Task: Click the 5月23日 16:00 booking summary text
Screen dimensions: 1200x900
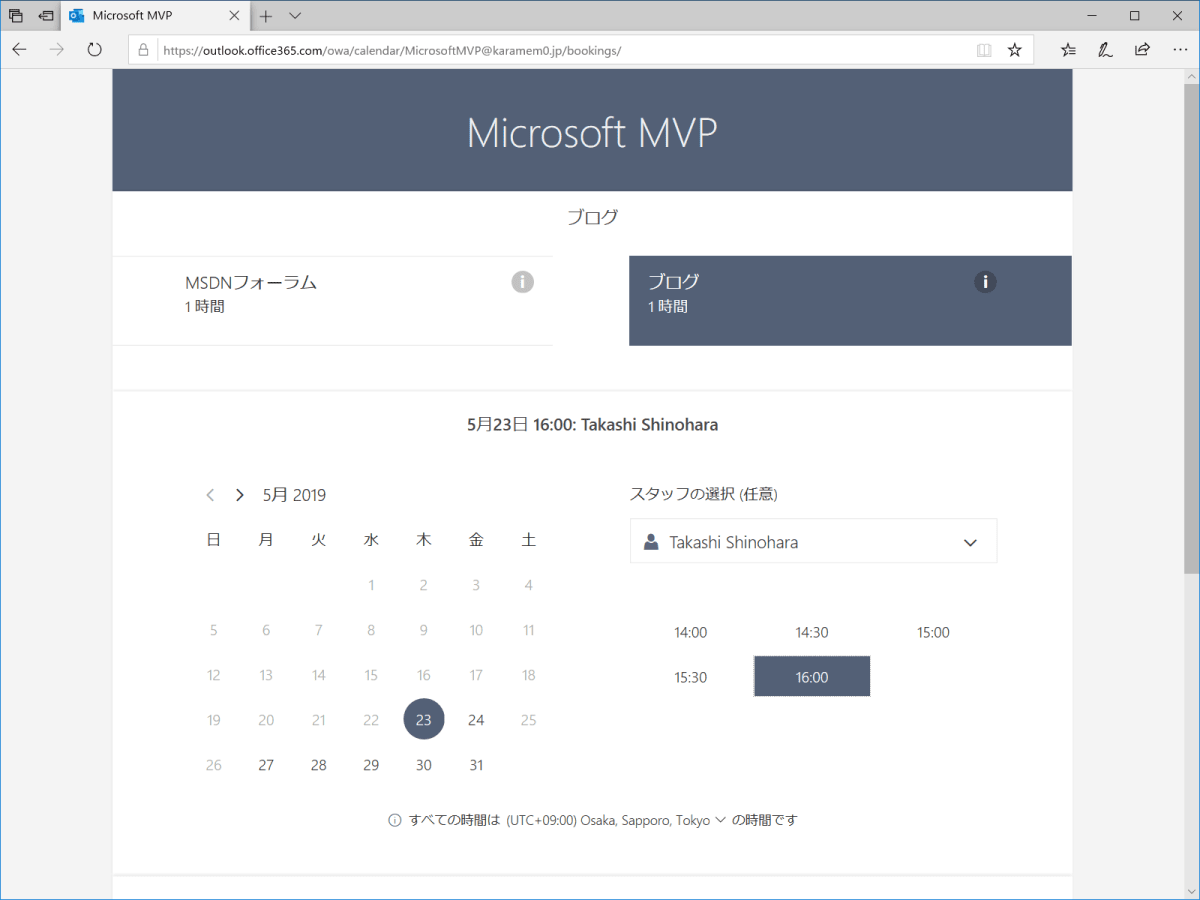Action: [x=592, y=424]
